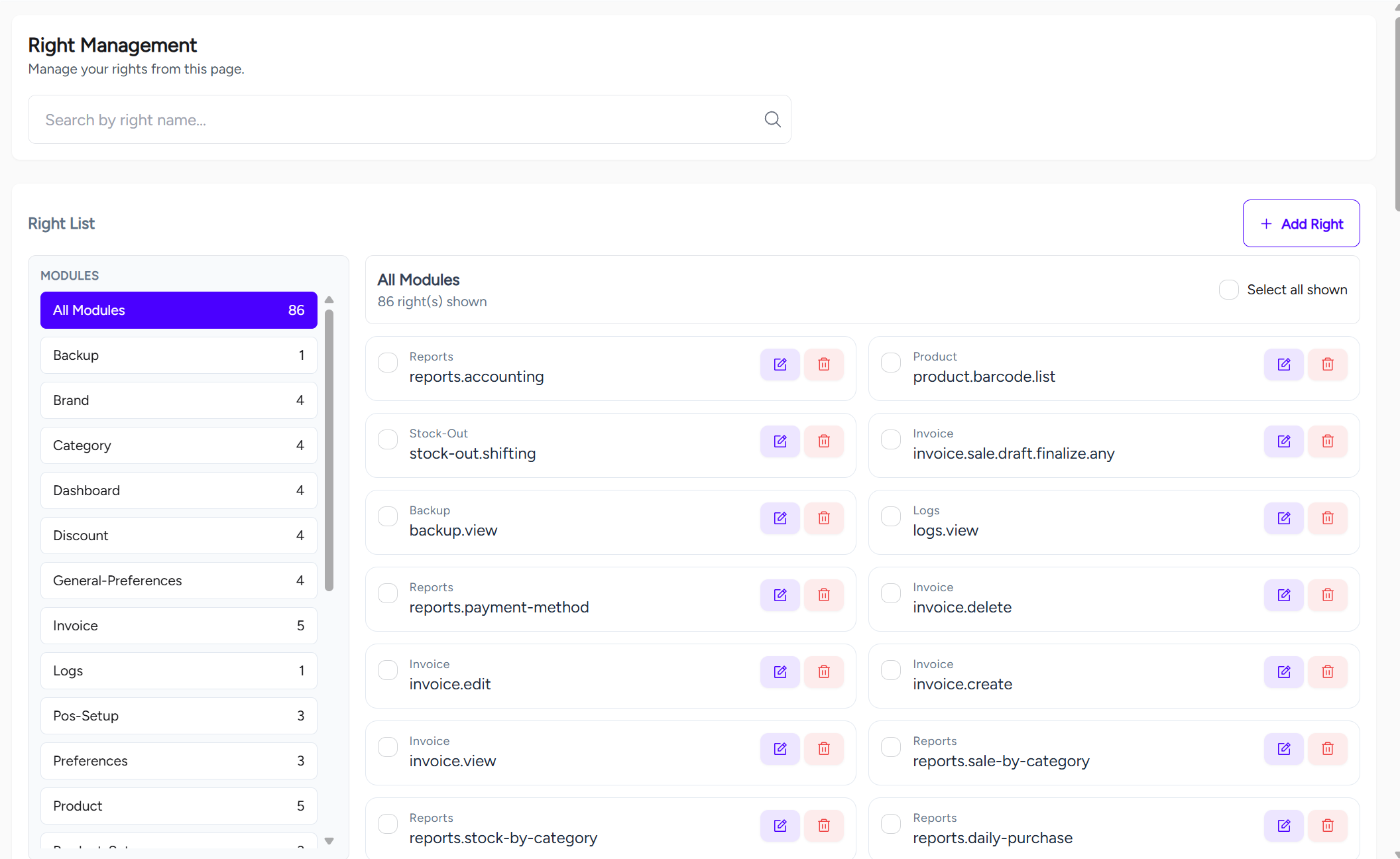This screenshot has height=859, width=1400.
Task: Edit the invoice.delete right
Action: (1284, 595)
